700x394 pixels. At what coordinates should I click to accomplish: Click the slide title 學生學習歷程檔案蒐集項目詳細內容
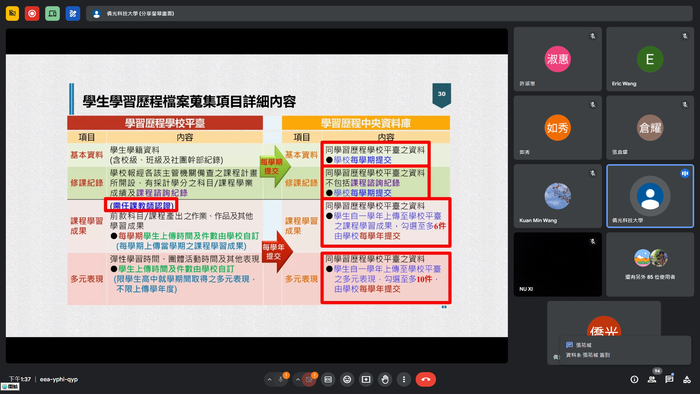(x=189, y=102)
